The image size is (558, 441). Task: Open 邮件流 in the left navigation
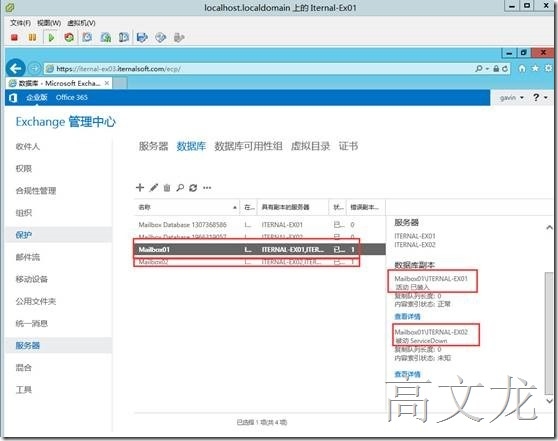[x=28, y=257]
